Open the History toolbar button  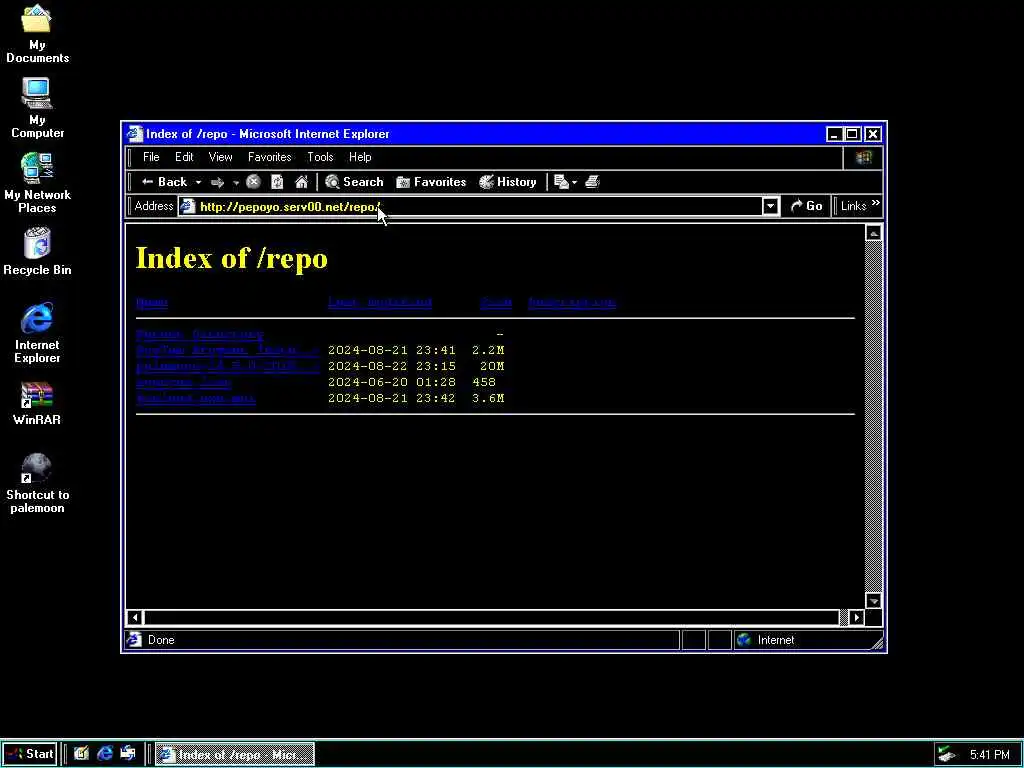tap(507, 182)
